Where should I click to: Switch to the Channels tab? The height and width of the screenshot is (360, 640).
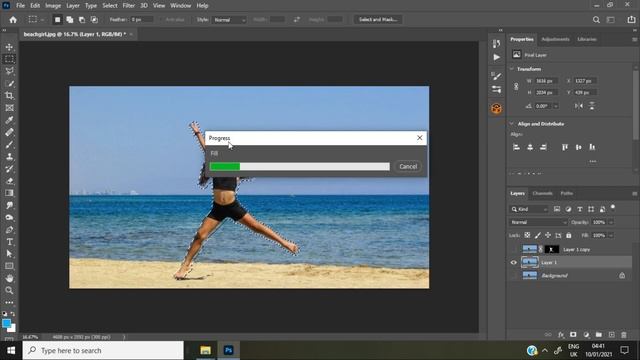point(542,193)
